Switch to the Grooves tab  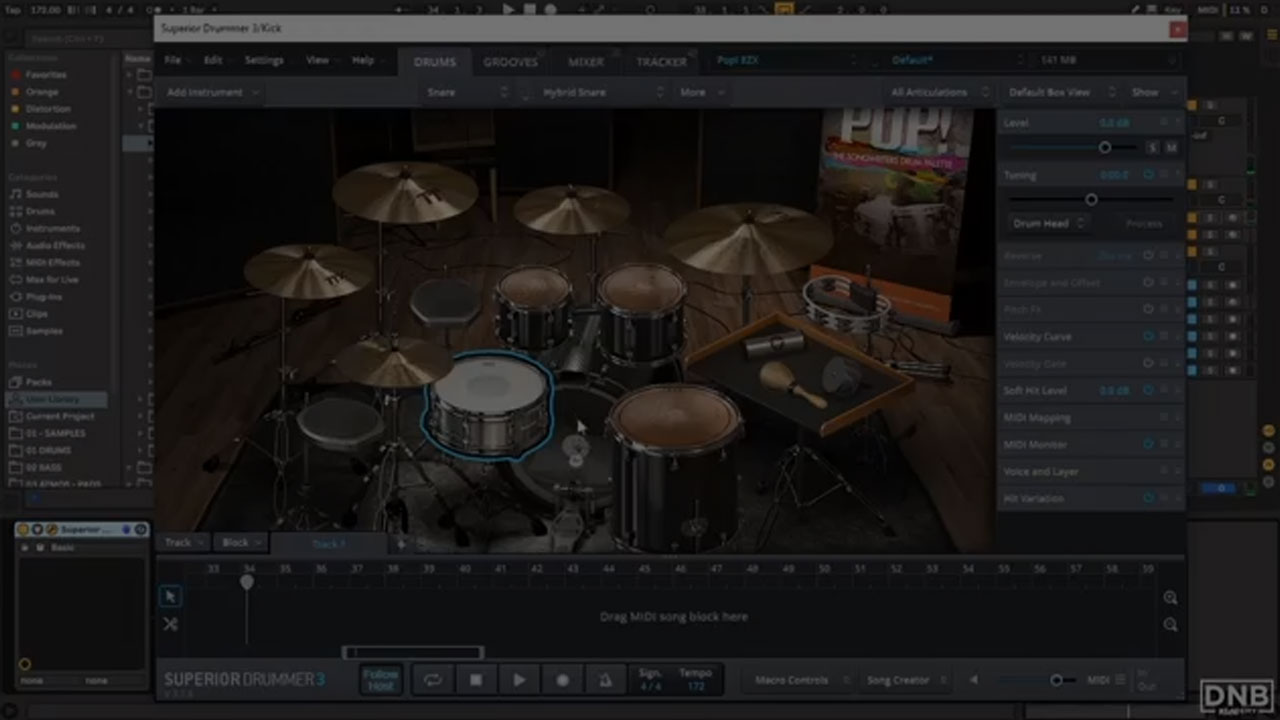point(510,61)
